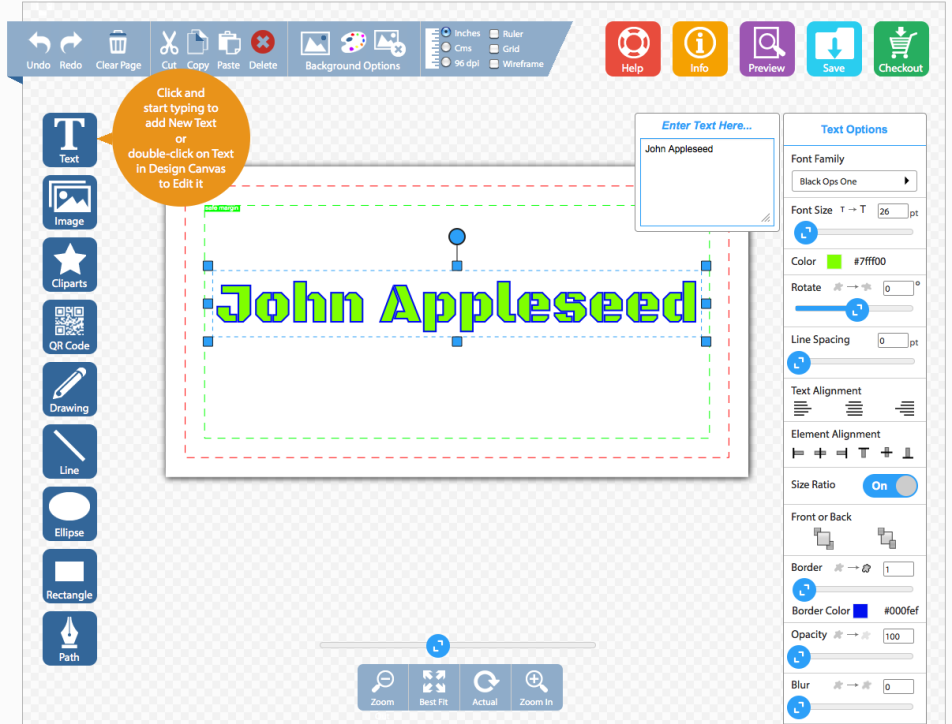Click the Checkout cart button
Viewport: 952px width, 724px height.
click(901, 49)
